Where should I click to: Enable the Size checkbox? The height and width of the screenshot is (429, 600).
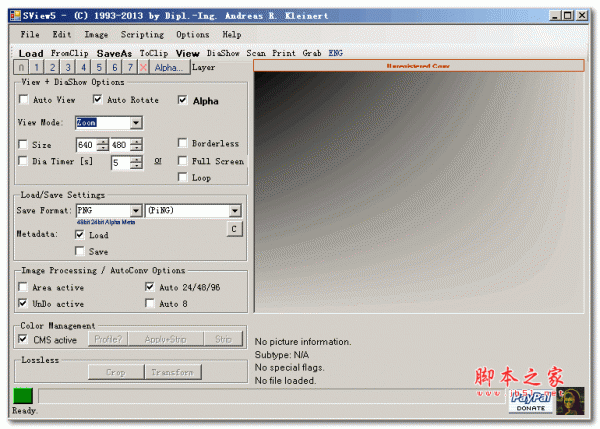(x=23, y=144)
